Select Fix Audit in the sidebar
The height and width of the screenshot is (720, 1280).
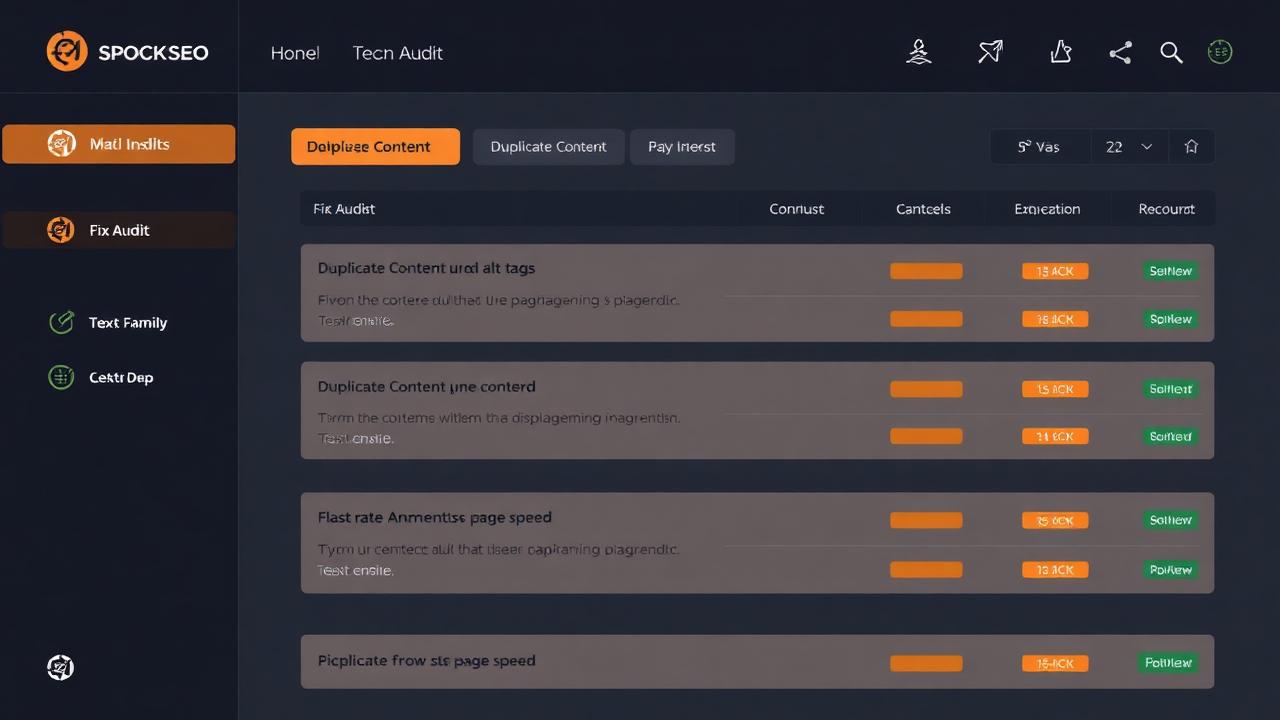[x=119, y=230]
